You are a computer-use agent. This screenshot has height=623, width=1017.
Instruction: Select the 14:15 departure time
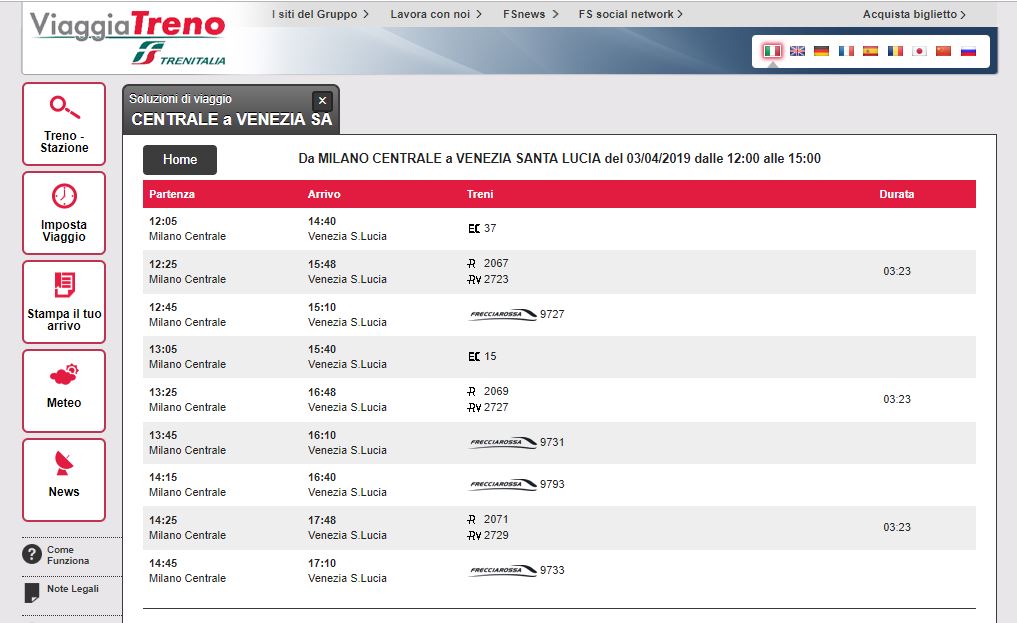tap(163, 477)
